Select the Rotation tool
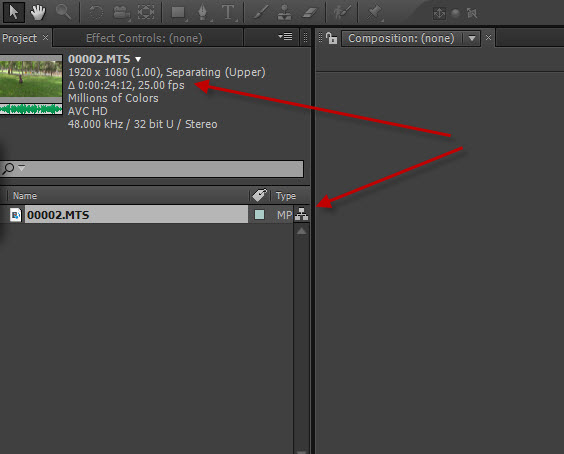 [x=96, y=13]
